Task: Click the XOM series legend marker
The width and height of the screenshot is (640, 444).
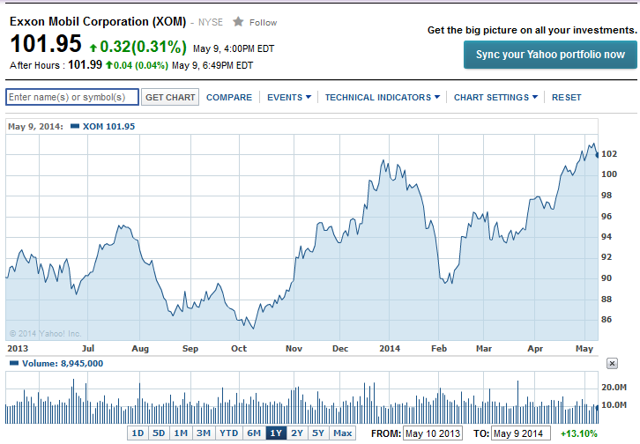Action: click(75, 126)
